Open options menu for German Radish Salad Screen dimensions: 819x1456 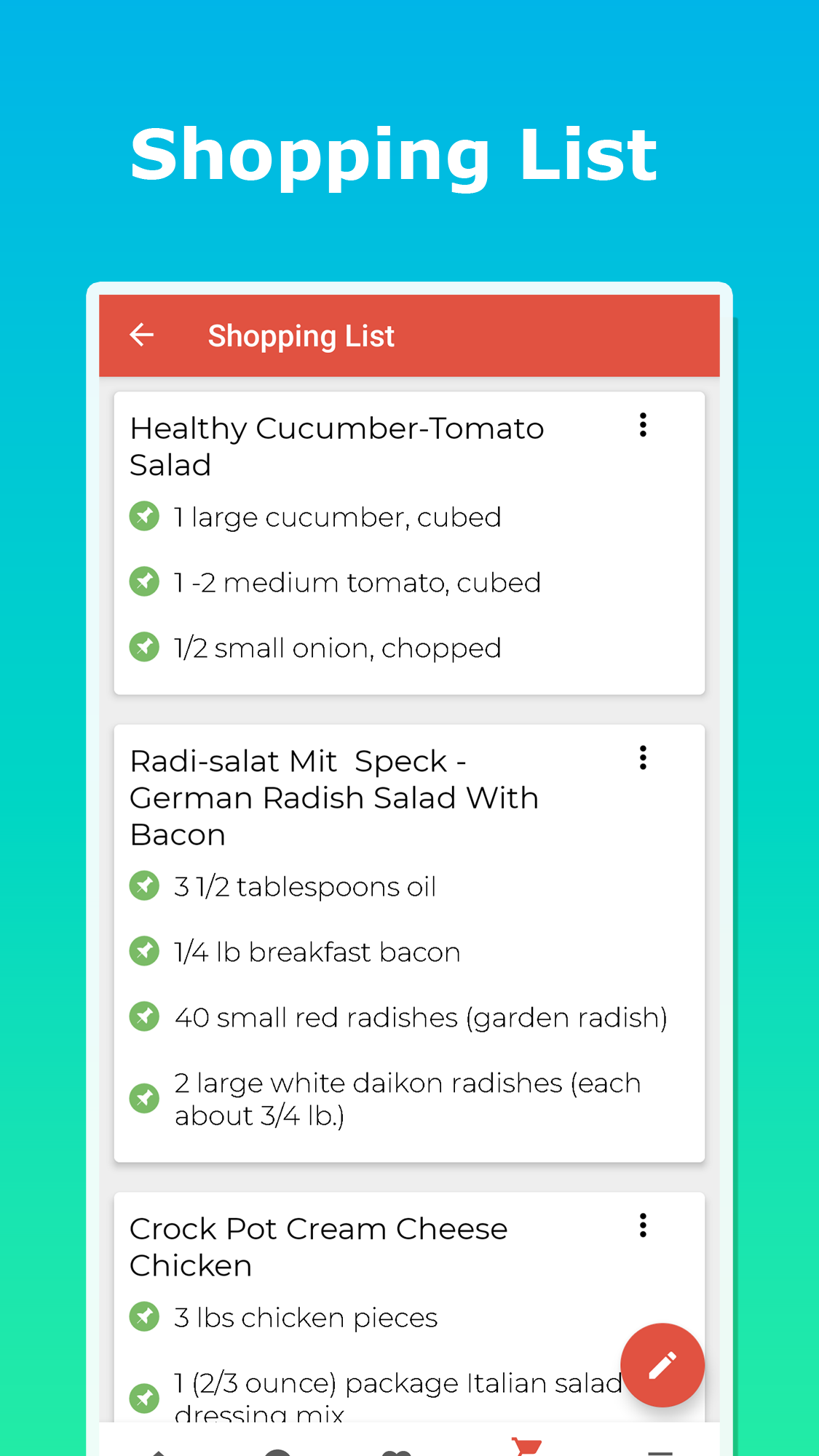click(643, 757)
